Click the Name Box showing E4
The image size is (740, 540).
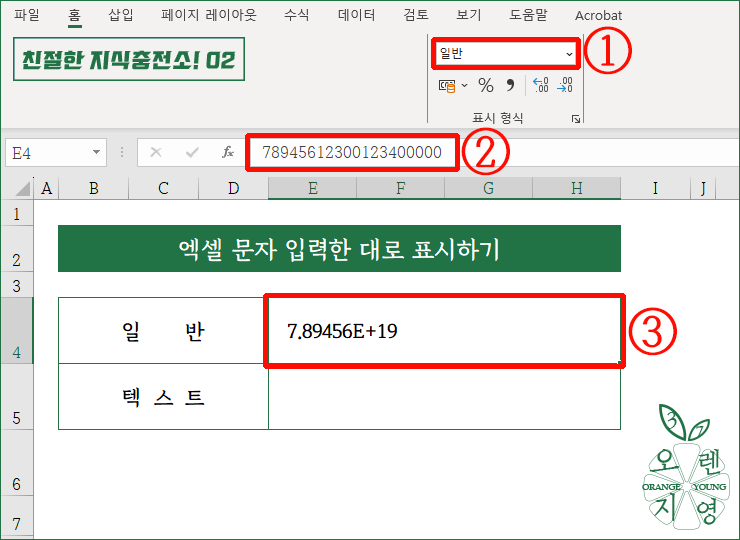tap(47, 152)
